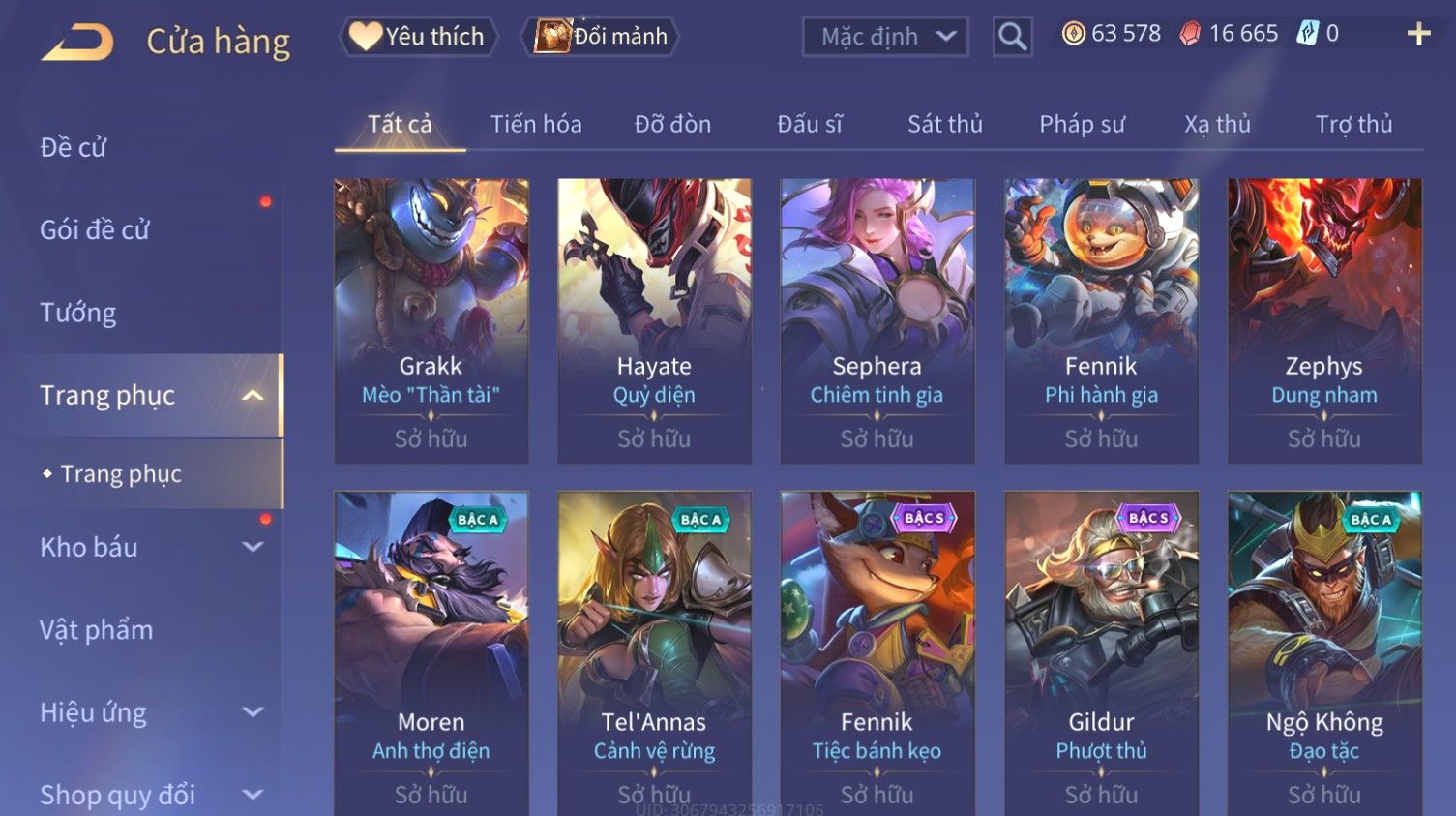Click the gold coin balance icon

pyautogui.click(x=1073, y=34)
